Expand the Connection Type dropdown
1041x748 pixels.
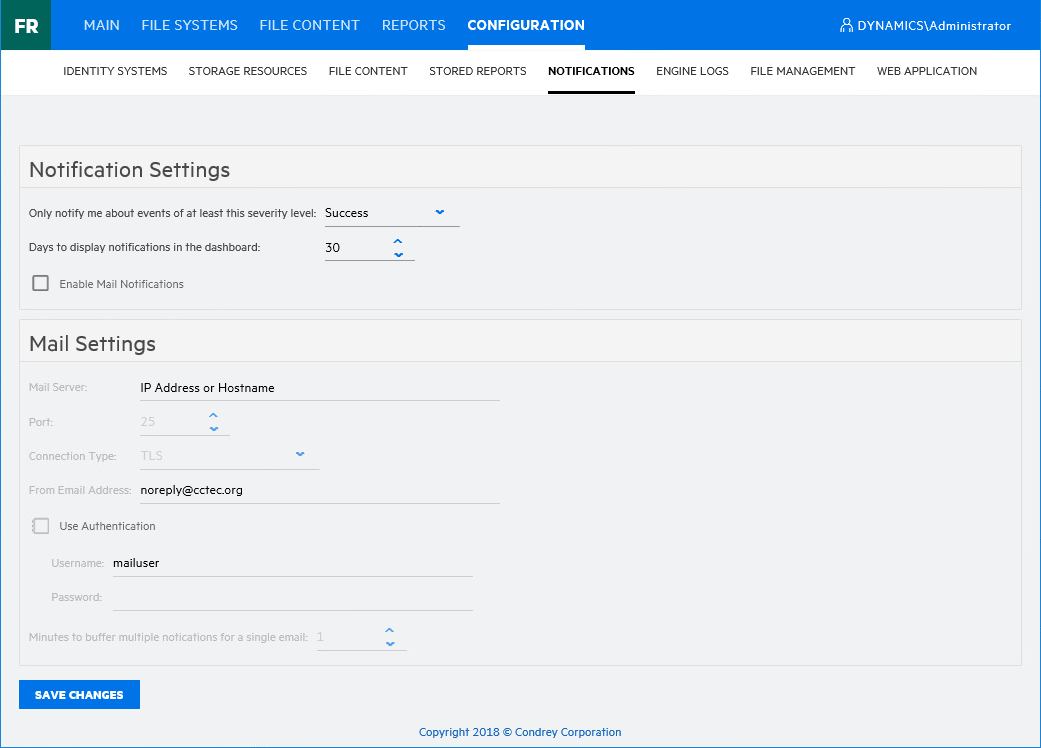click(x=229, y=456)
